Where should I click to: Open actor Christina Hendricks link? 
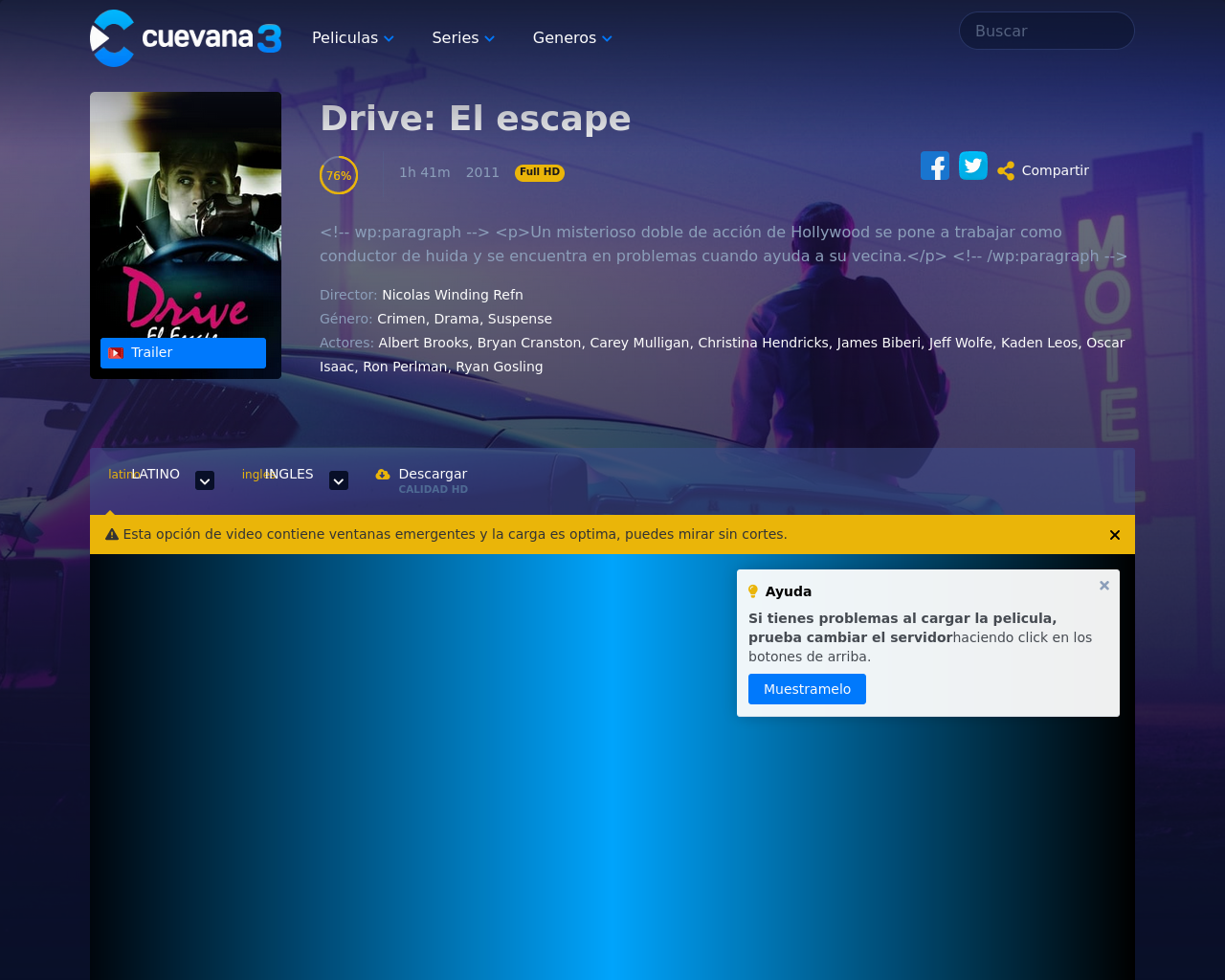tap(763, 343)
